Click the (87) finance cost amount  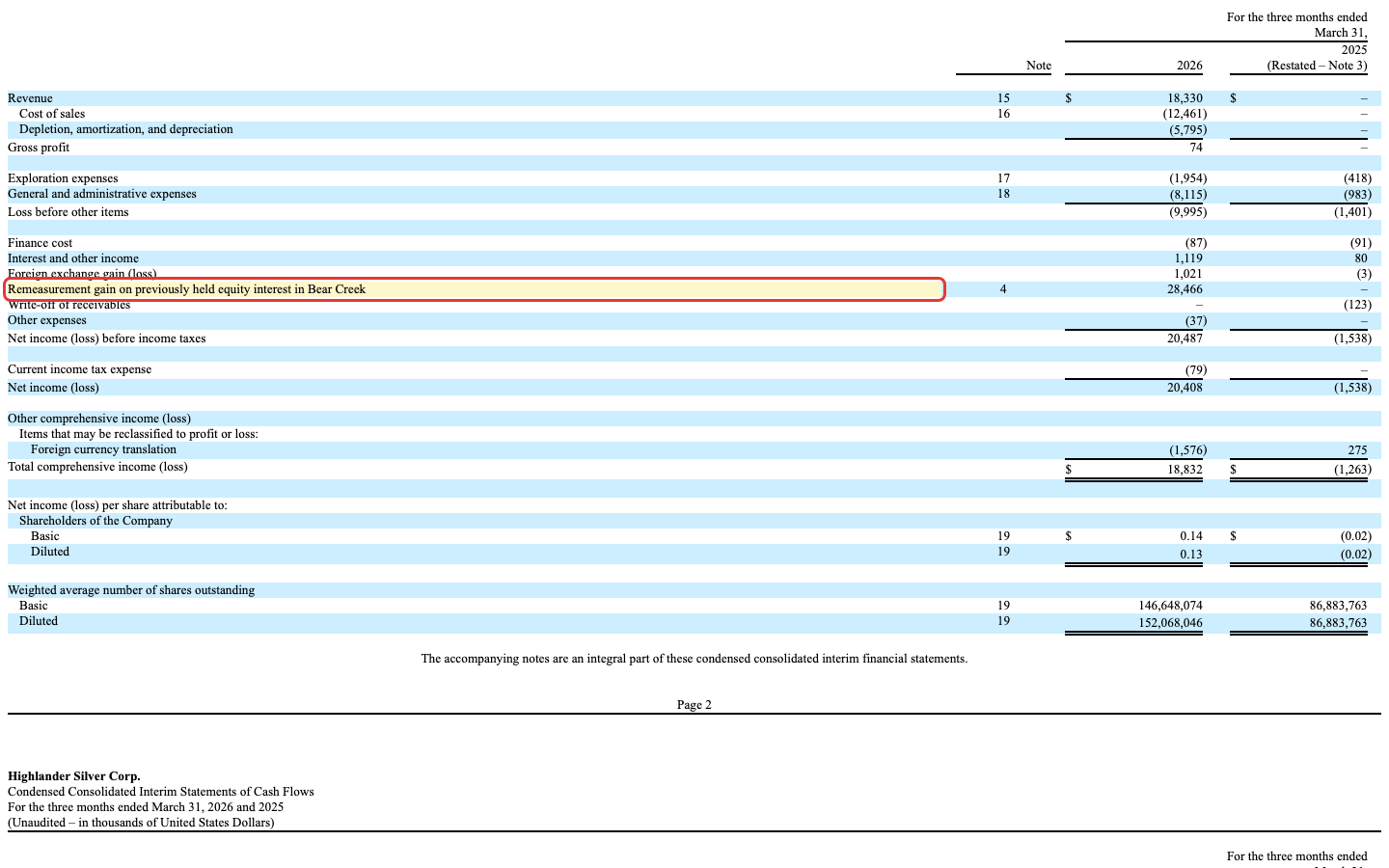pyautogui.click(x=1196, y=243)
